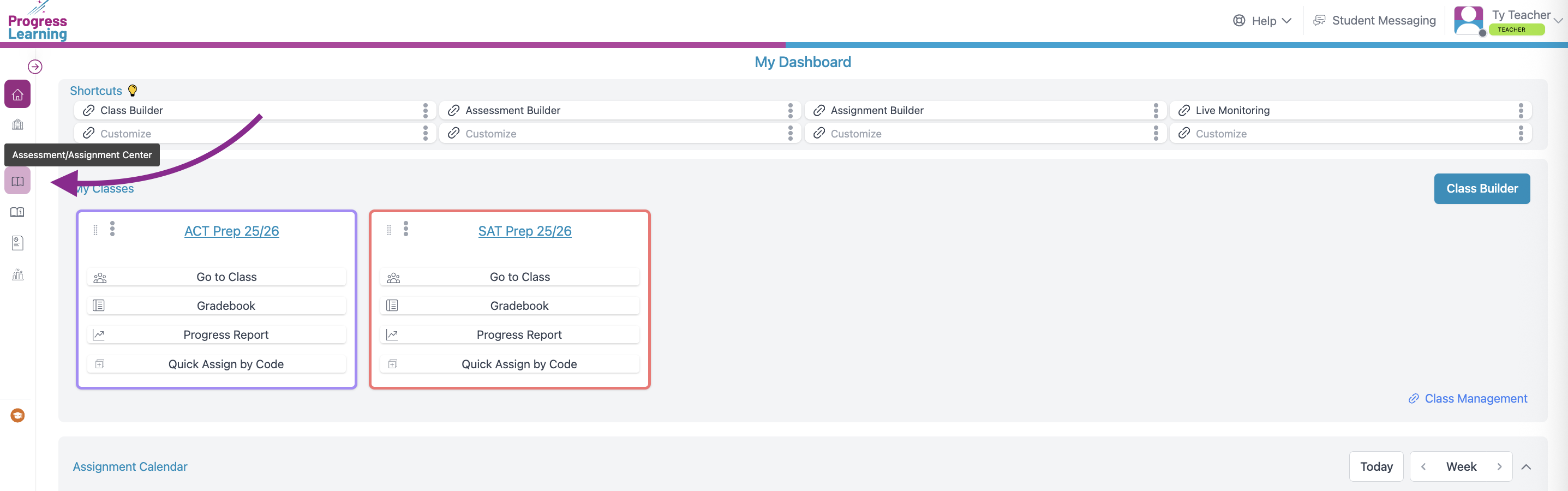Open options for Customize under Assessment Builder
The width and height of the screenshot is (1568, 491).
(790, 133)
